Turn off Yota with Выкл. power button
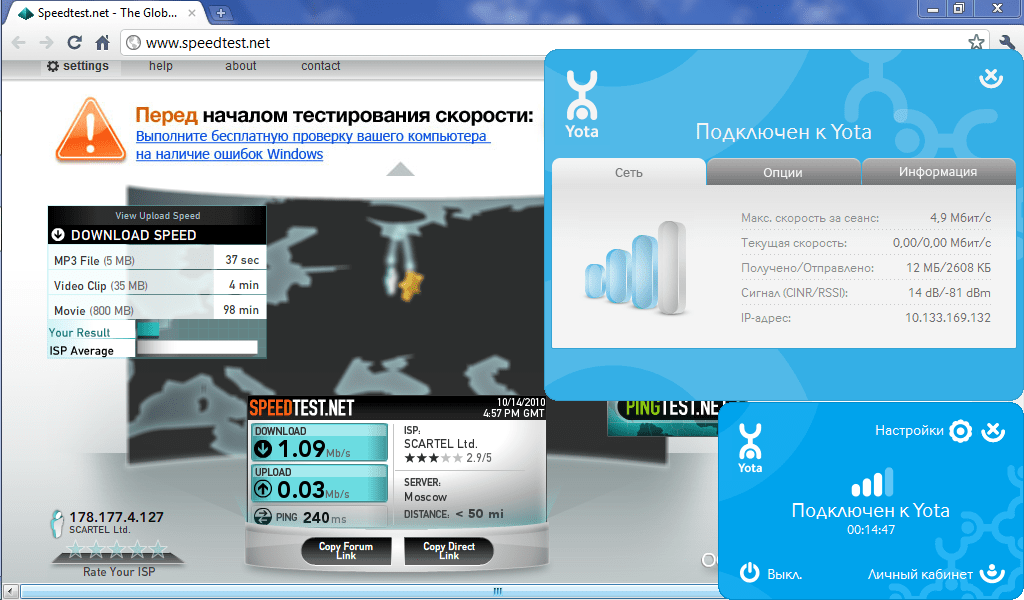This screenshot has width=1024, height=600. (x=749, y=573)
